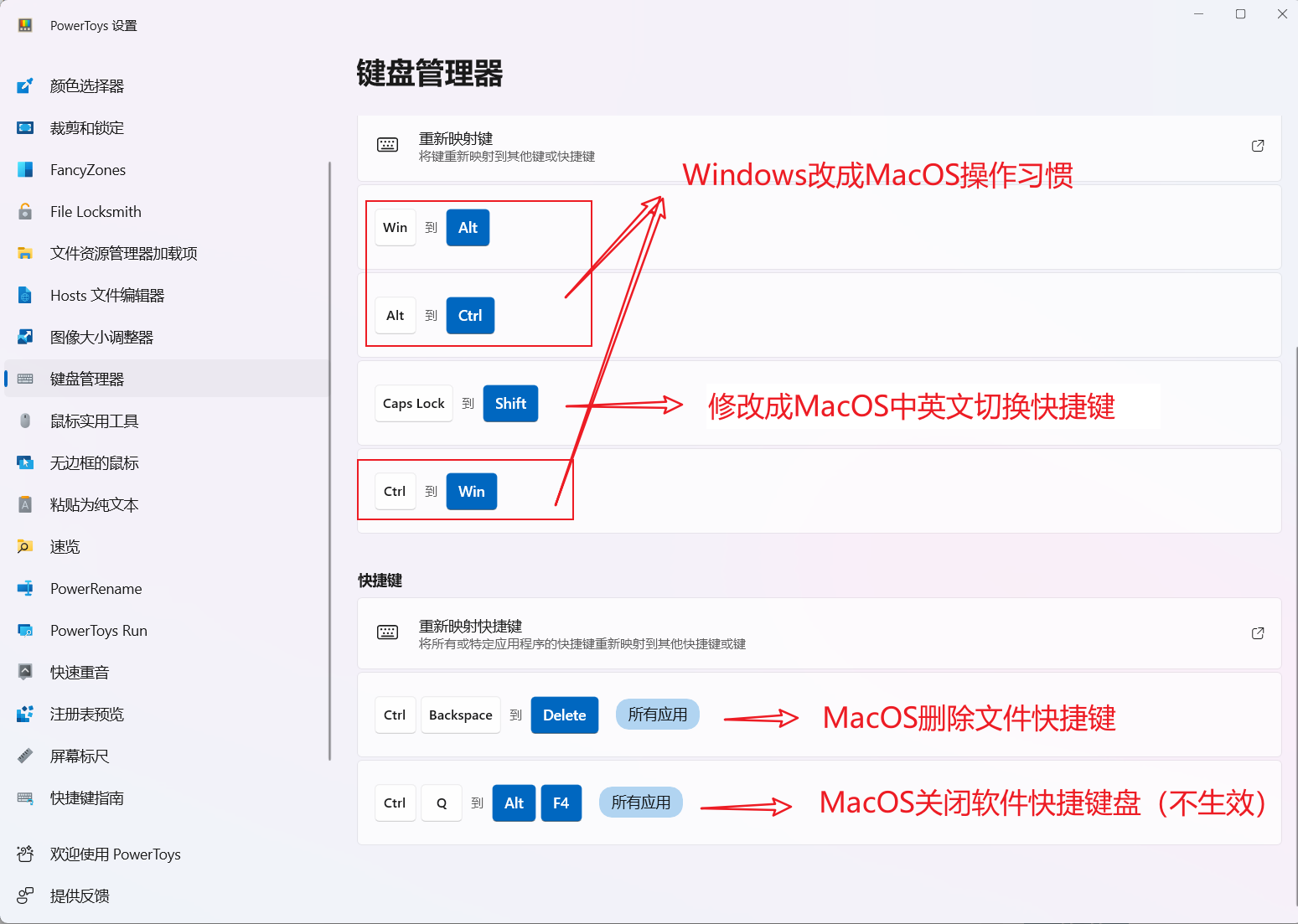
Task: Click the blue F4 key chip
Action: coord(561,803)
